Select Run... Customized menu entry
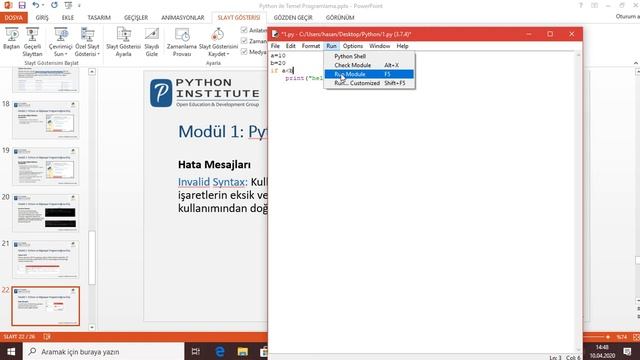Image resolution: width=640 pixels, height=360 pixels. pyautogui.click(x=369, y=83)
